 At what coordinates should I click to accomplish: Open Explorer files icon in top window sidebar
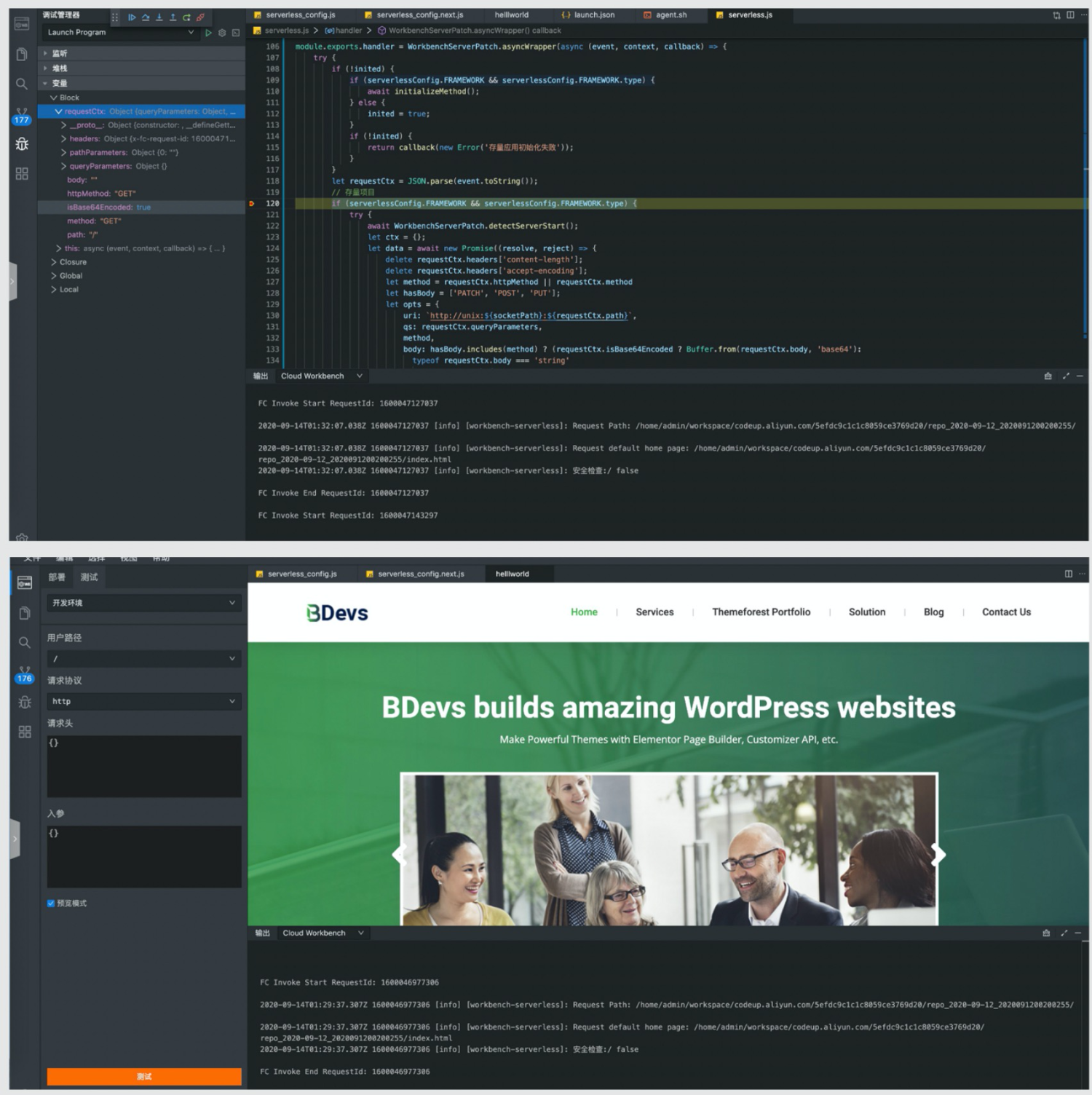[22, 55]
